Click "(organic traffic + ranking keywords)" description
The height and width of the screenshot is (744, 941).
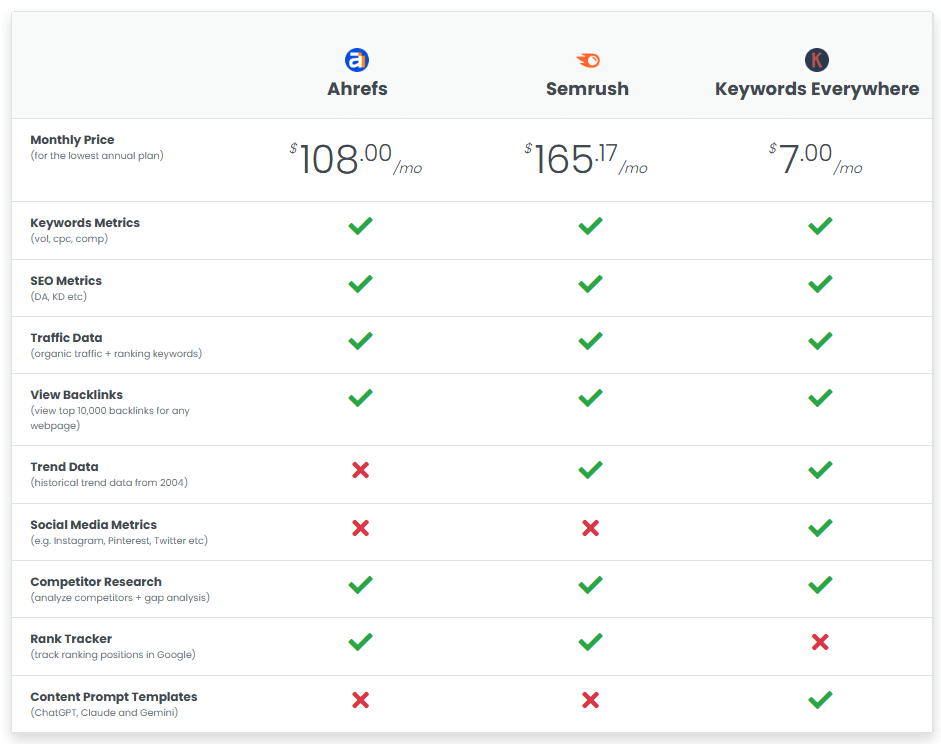coord(116,353)
